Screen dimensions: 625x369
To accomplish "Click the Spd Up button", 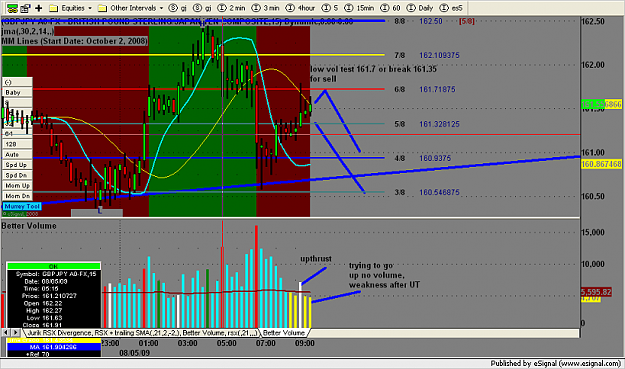I will pyautogui.click(x=17, y=165).
